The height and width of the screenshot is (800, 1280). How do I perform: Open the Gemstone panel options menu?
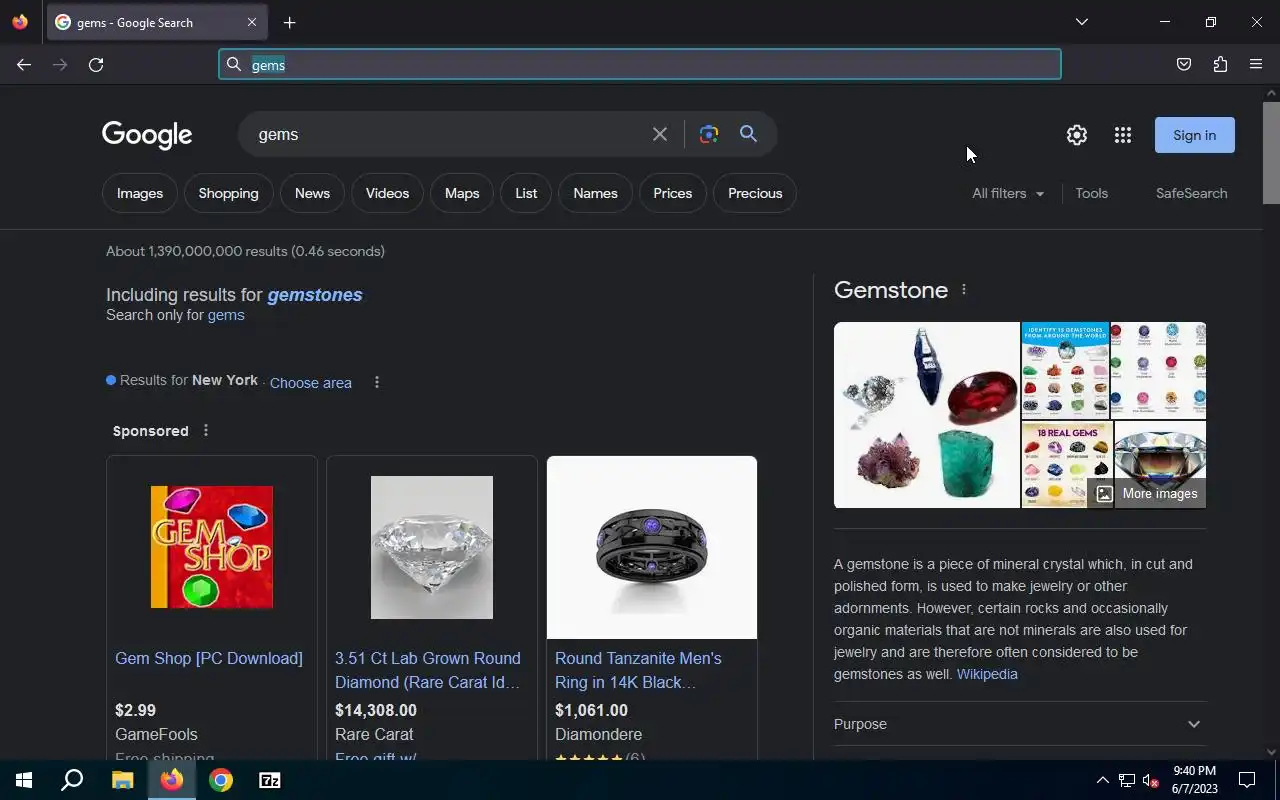coord(964,289)
